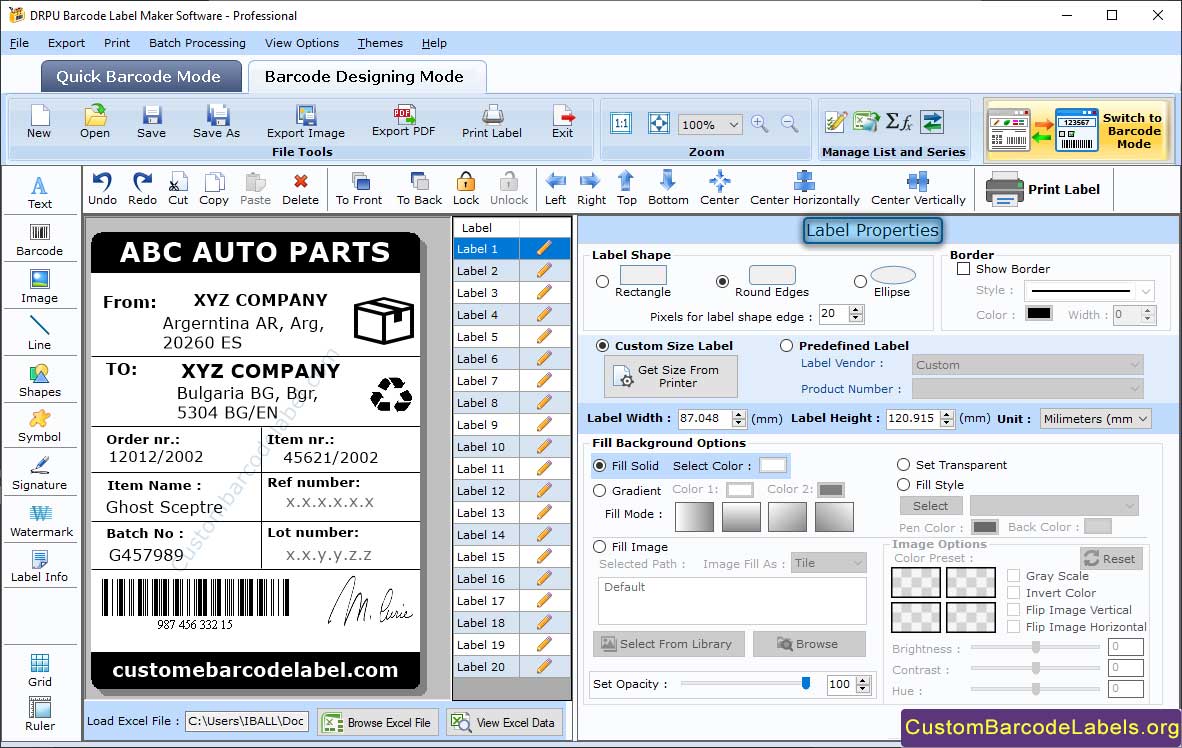Select the Set Transparent option
The height and width of the screenshot is (748, 1182).
point(903,464)
